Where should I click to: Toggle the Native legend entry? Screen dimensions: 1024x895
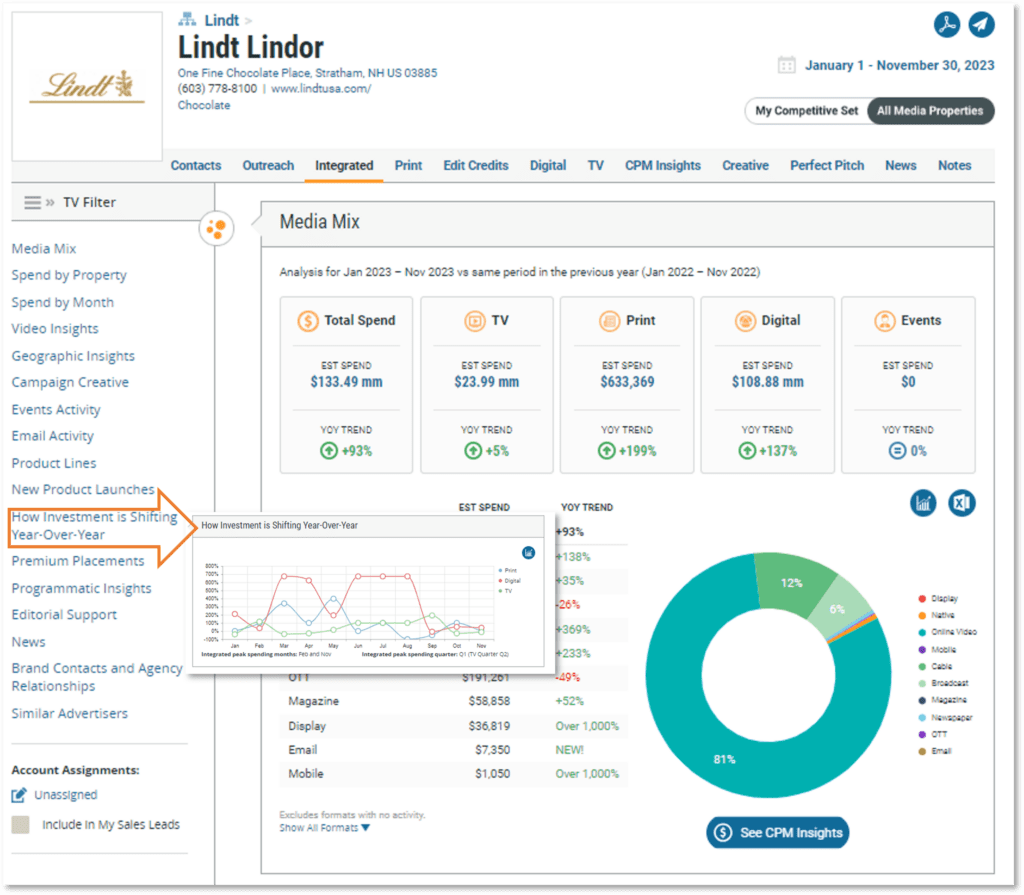[x=936, y=615]
